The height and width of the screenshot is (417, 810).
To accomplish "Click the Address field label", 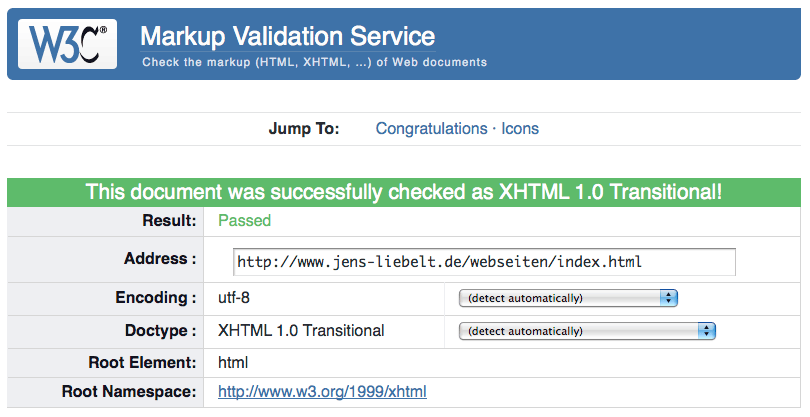I will [x=160, y=259].
